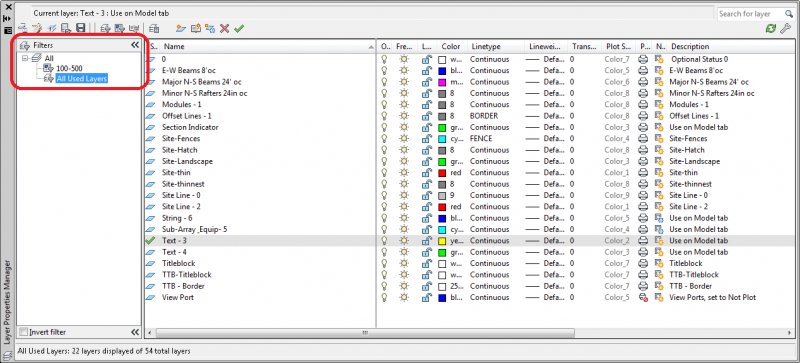Image resolution: width=800 pixels, height=363 pixels.
Task: Sort by the Description column header
Action: pos(690,46)
